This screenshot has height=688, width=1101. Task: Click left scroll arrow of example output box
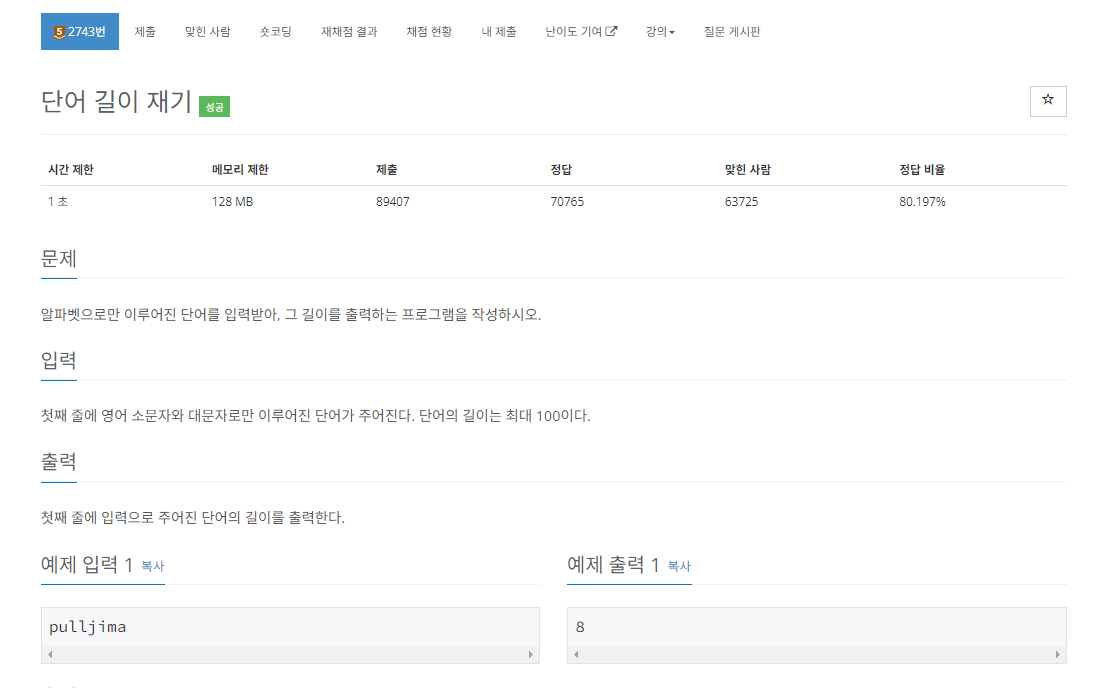[576, 654]
